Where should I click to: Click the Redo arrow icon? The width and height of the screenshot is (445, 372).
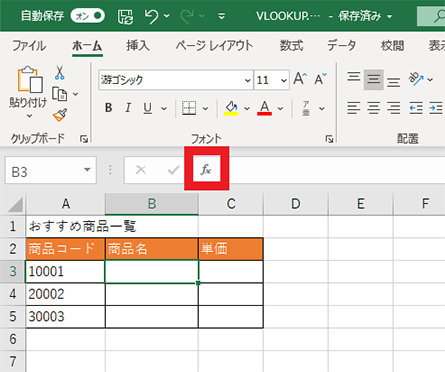187,16
